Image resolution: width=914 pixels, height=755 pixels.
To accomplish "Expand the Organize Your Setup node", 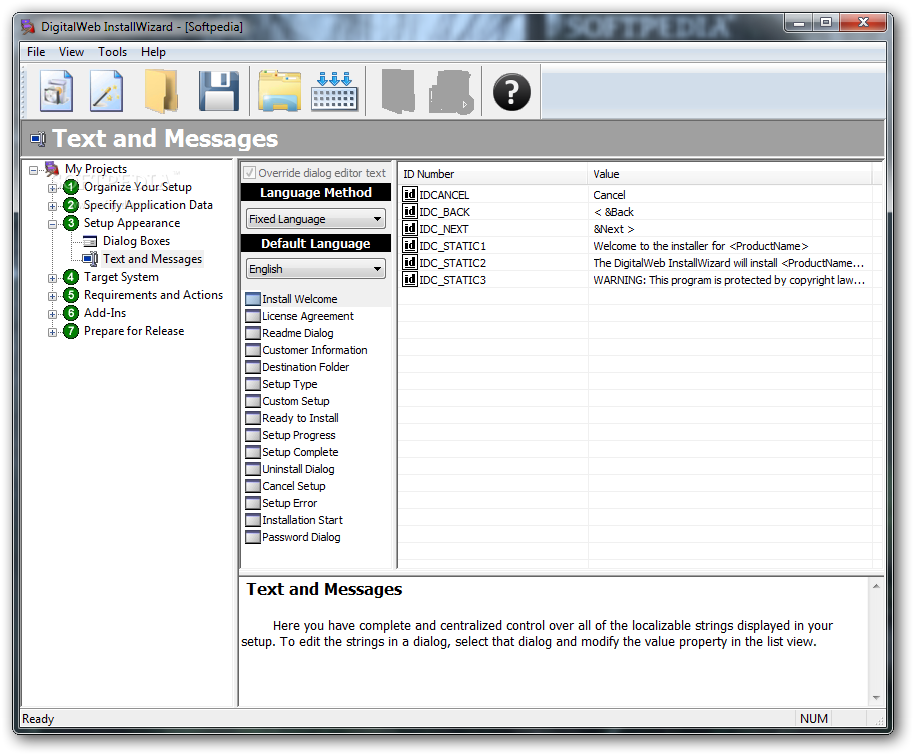I will (x=52, y=188).
